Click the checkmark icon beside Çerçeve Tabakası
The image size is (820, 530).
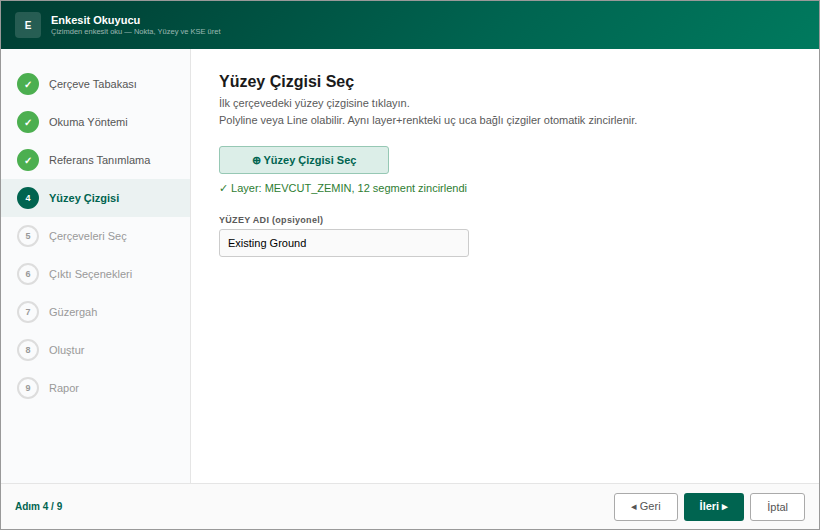[28, 84]
